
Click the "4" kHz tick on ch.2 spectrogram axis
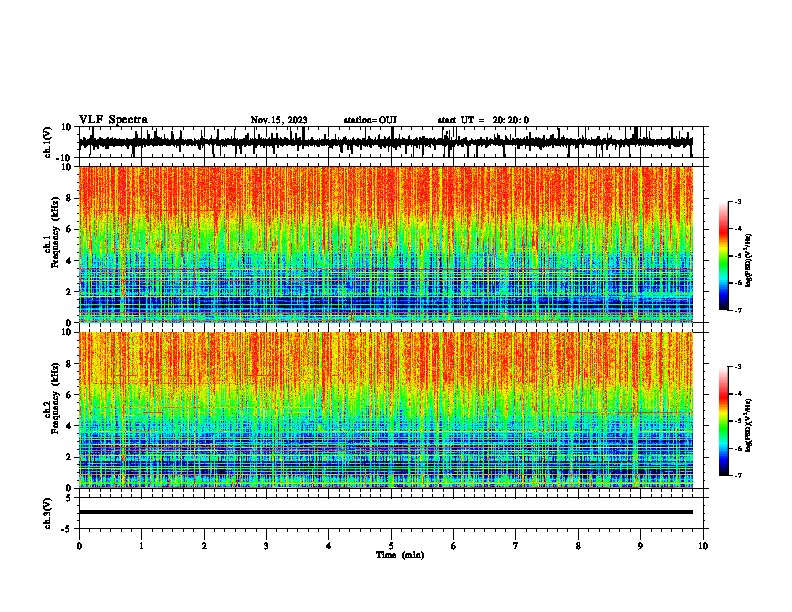coord(70,426)
